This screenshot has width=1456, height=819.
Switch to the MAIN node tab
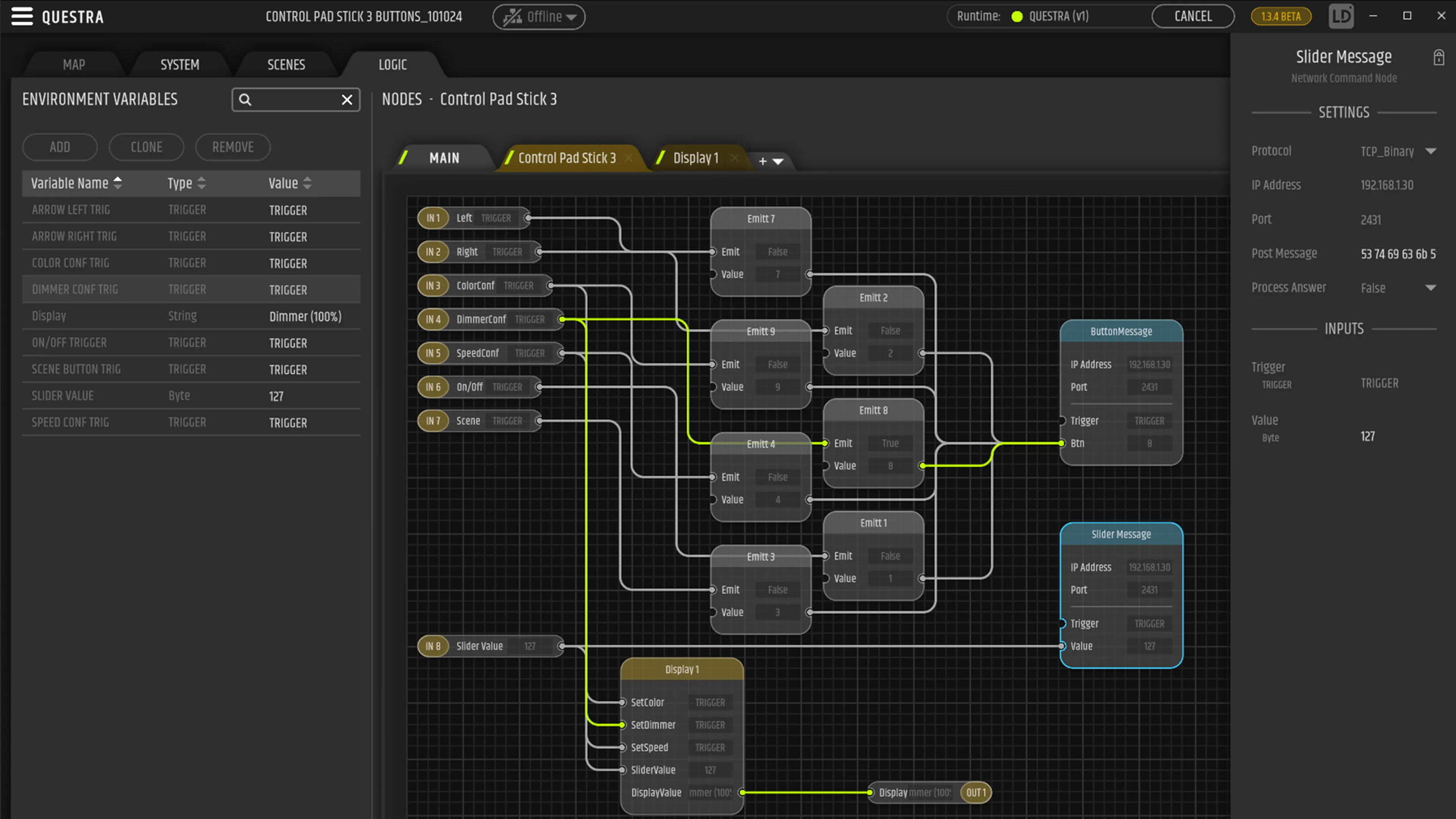pyautogui.click(x=444, y=158)
